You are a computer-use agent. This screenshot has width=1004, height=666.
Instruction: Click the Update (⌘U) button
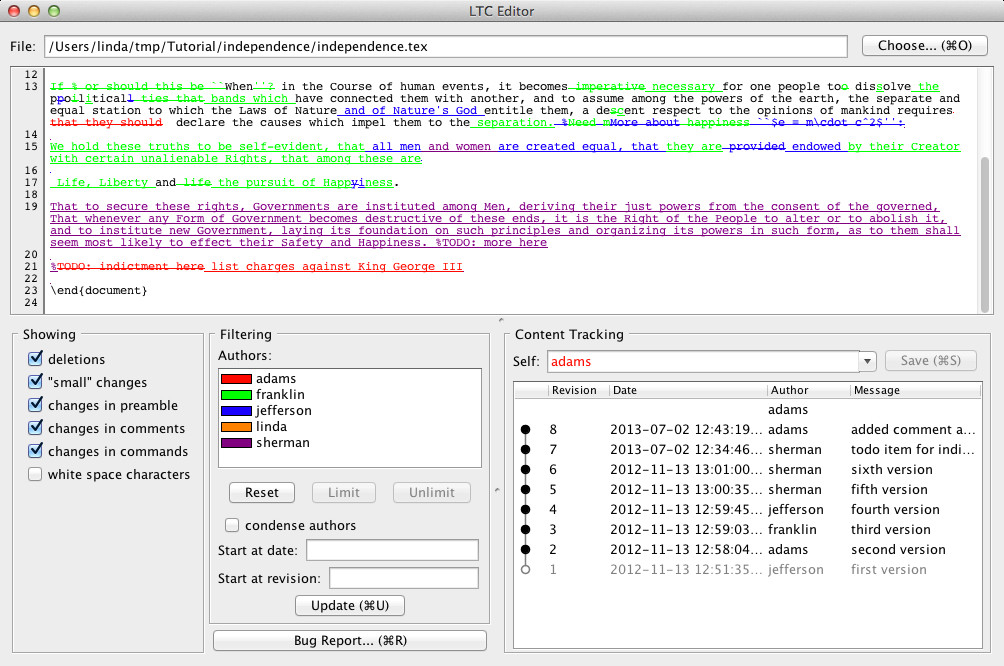point(350,605)
